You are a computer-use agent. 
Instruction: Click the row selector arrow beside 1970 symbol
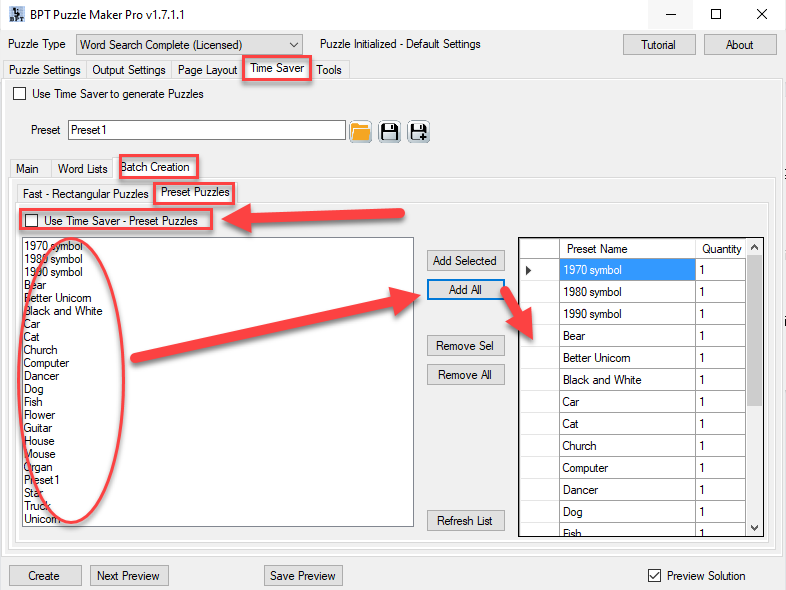(x=529, y=270)
